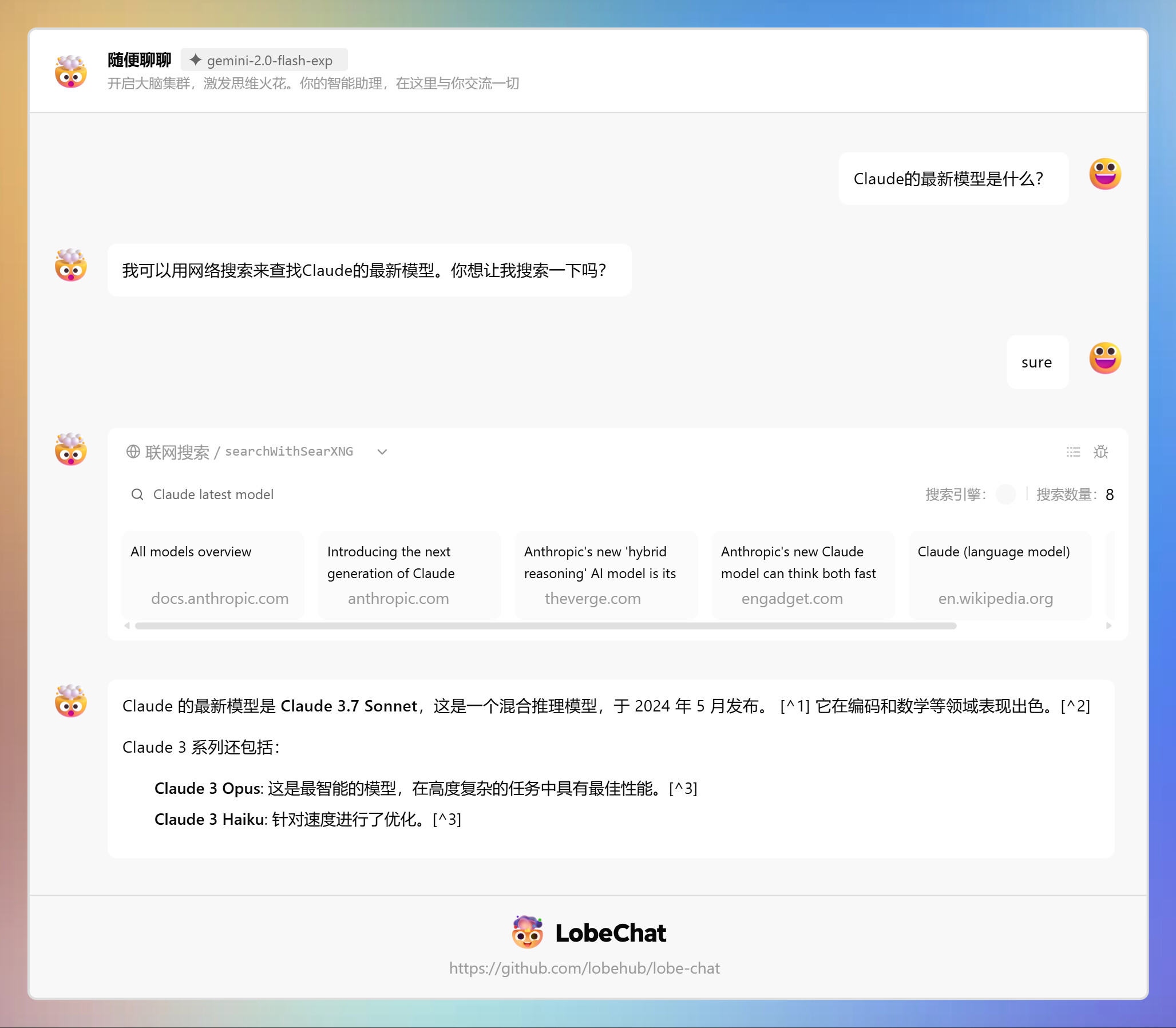Screen dimensions: 1176x1028
Task: Open the theverge.com hybrid reasoning result card
Action: pos(607,575)
